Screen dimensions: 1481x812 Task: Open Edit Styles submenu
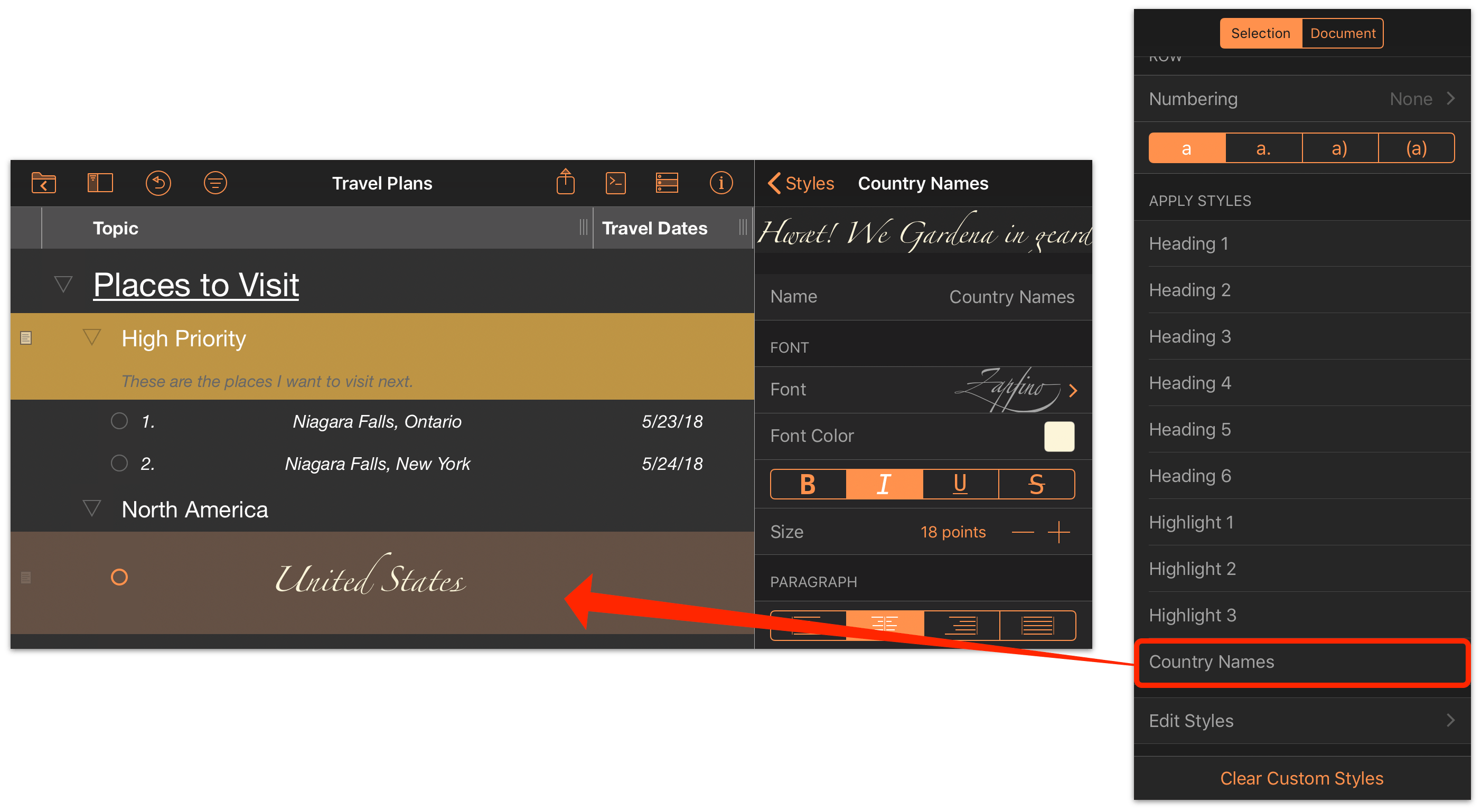click(x=1301, y=721)
